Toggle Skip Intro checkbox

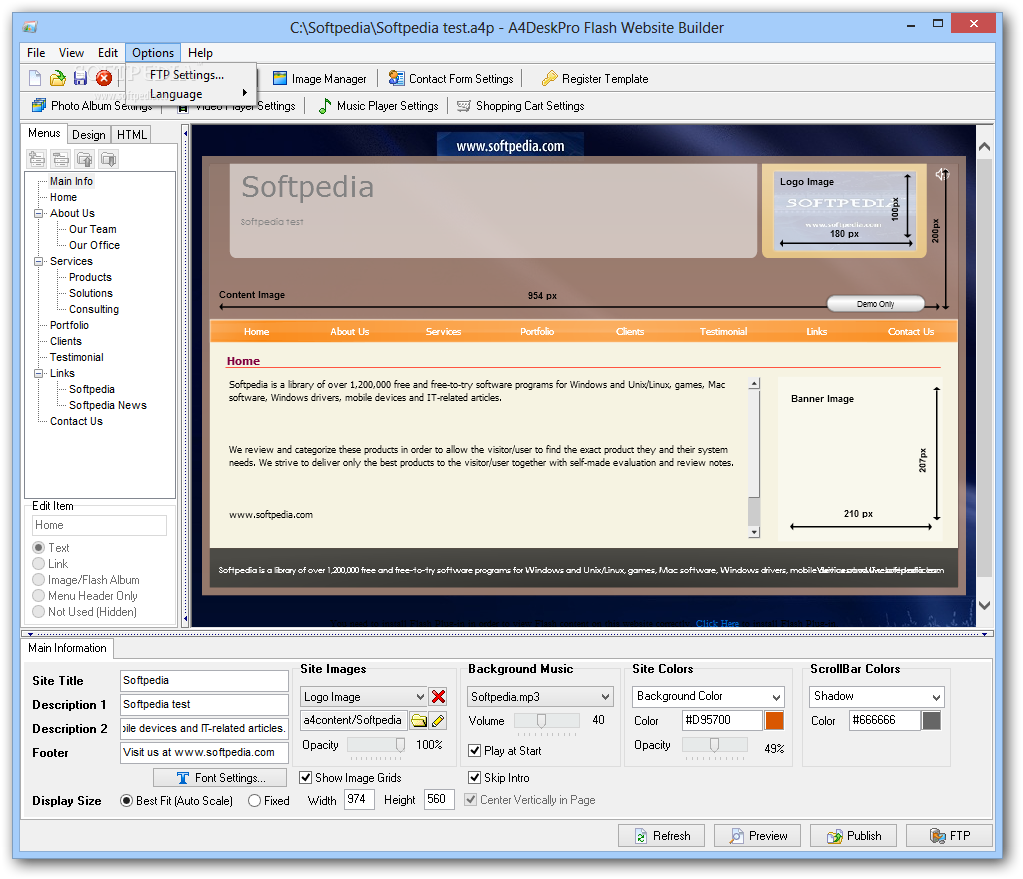(x=474, y=778)
